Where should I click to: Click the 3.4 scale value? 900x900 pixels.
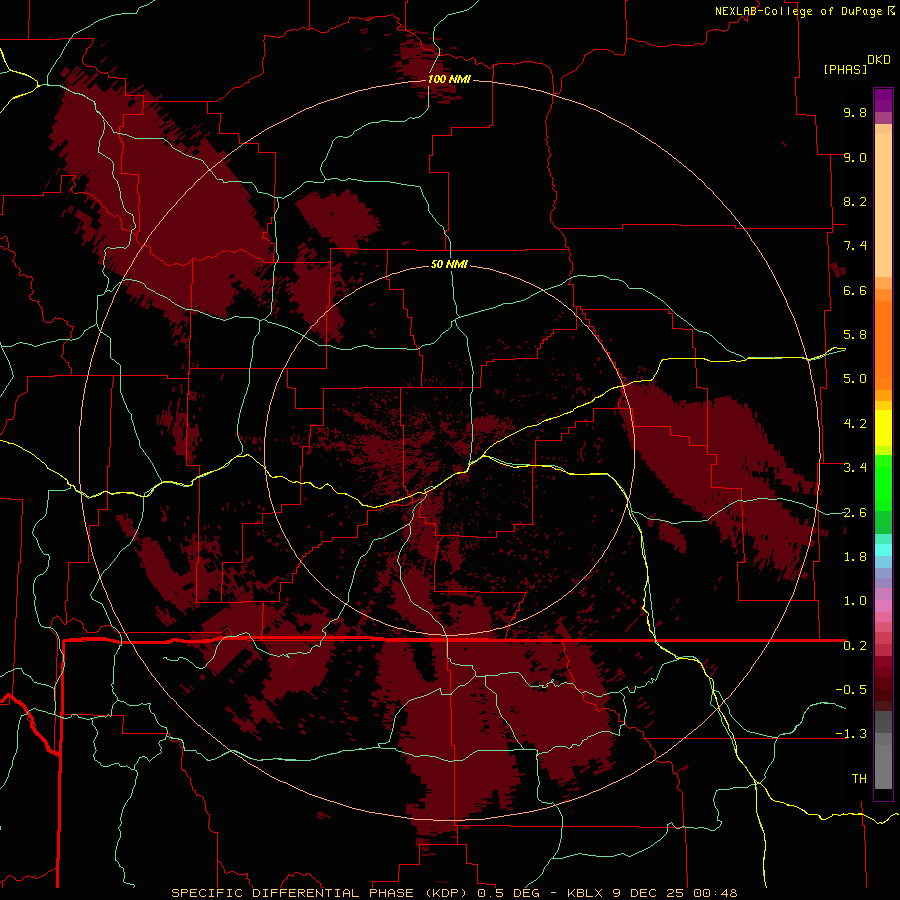pos(855,468)
